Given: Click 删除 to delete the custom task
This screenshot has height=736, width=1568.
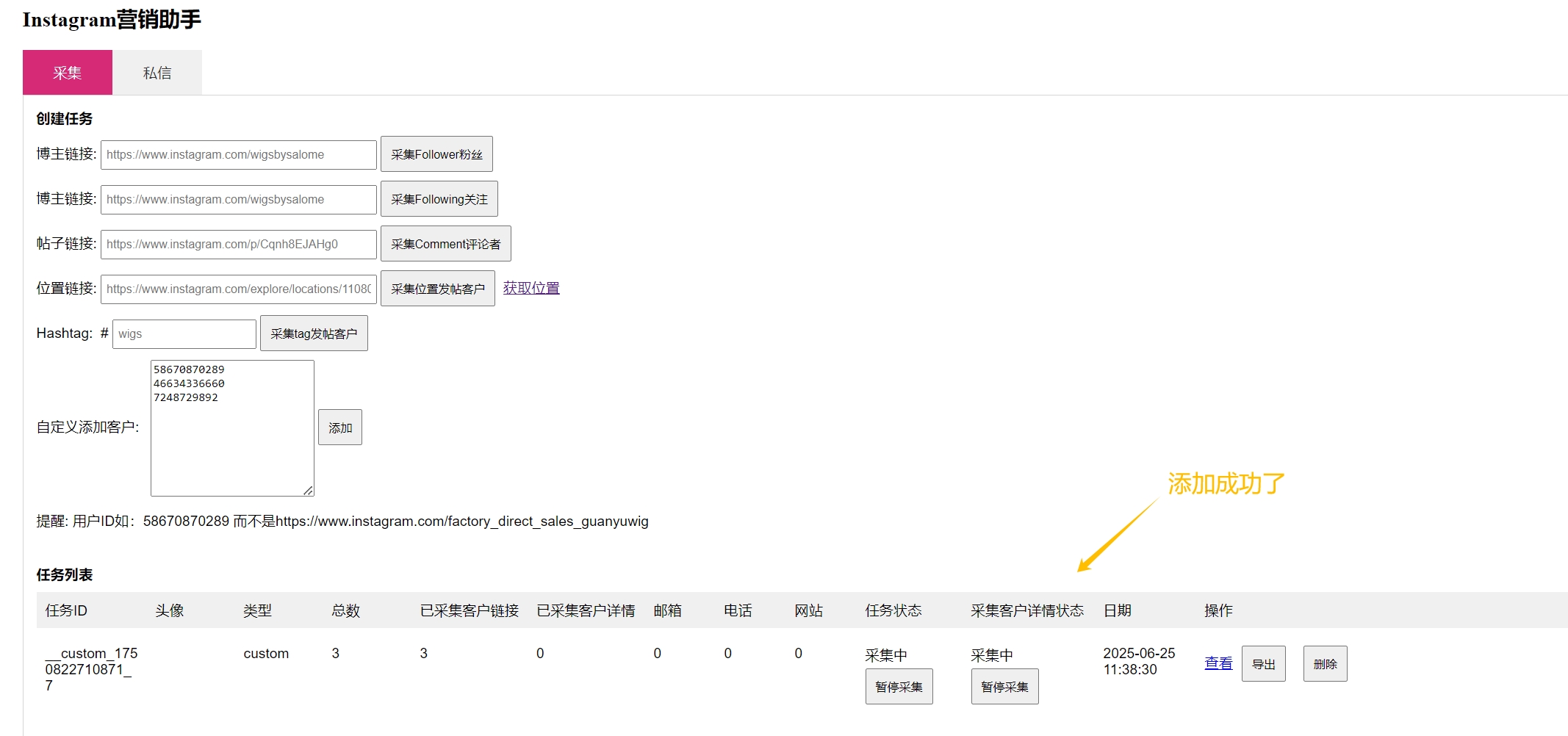Looking at the screenshot, I should pos(1326,664).
